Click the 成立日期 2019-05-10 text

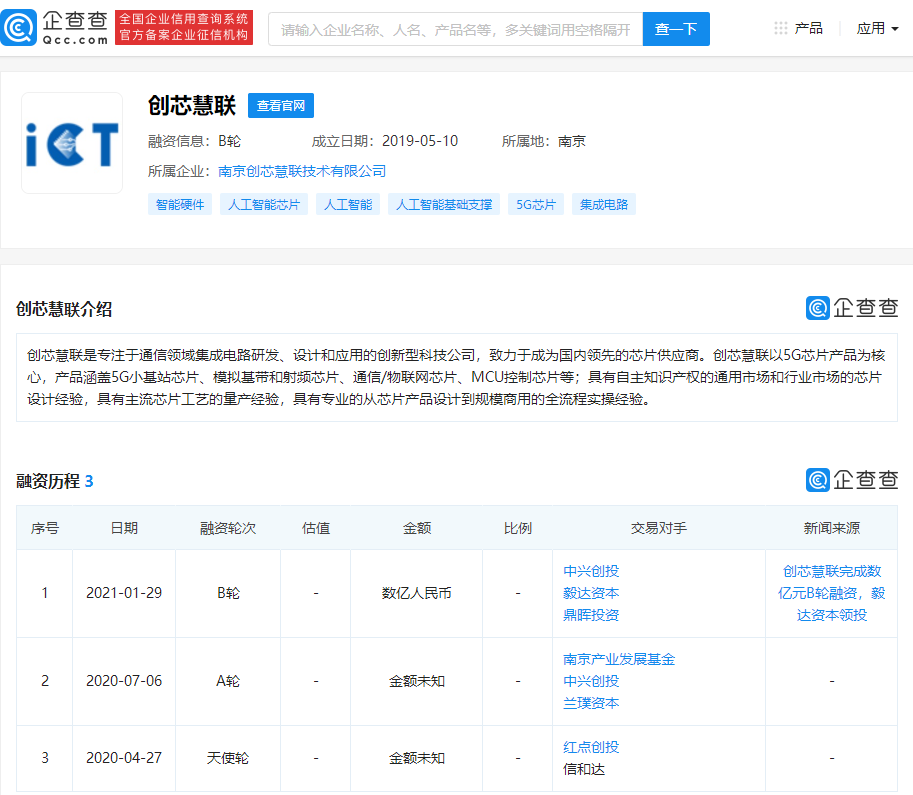385,141
